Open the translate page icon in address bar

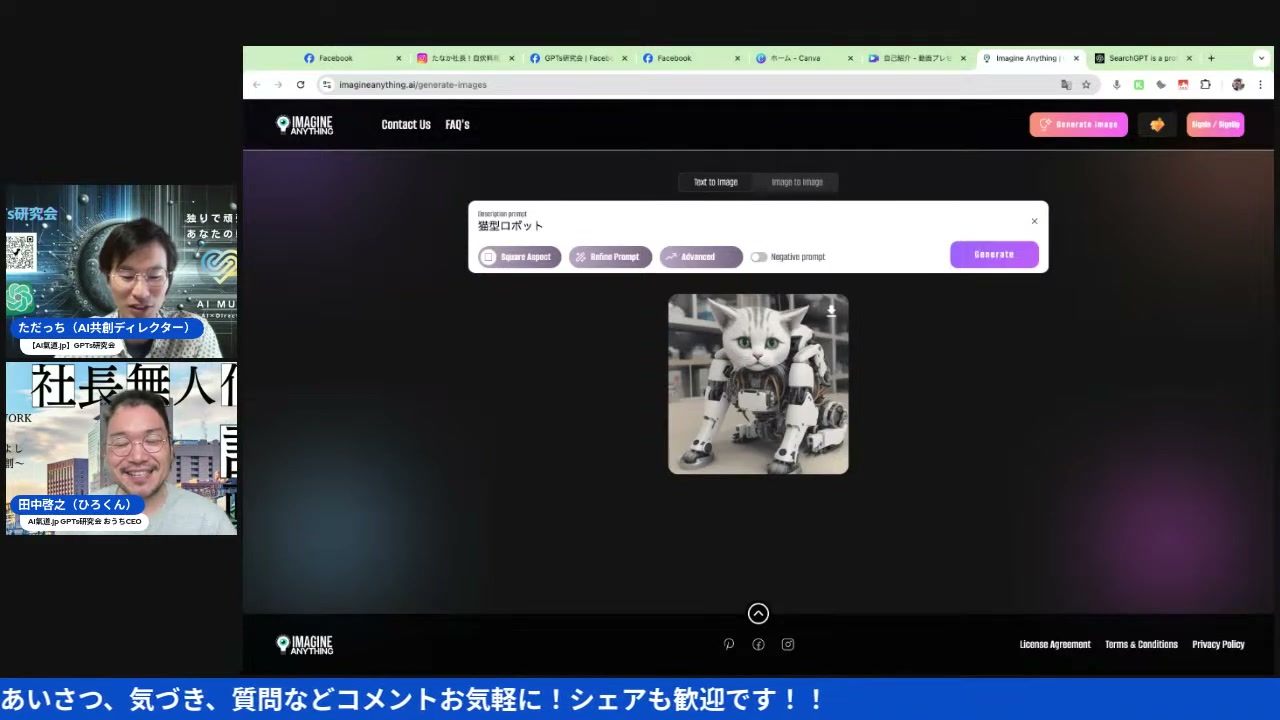pyautogui.click(x=1066, y=85)
